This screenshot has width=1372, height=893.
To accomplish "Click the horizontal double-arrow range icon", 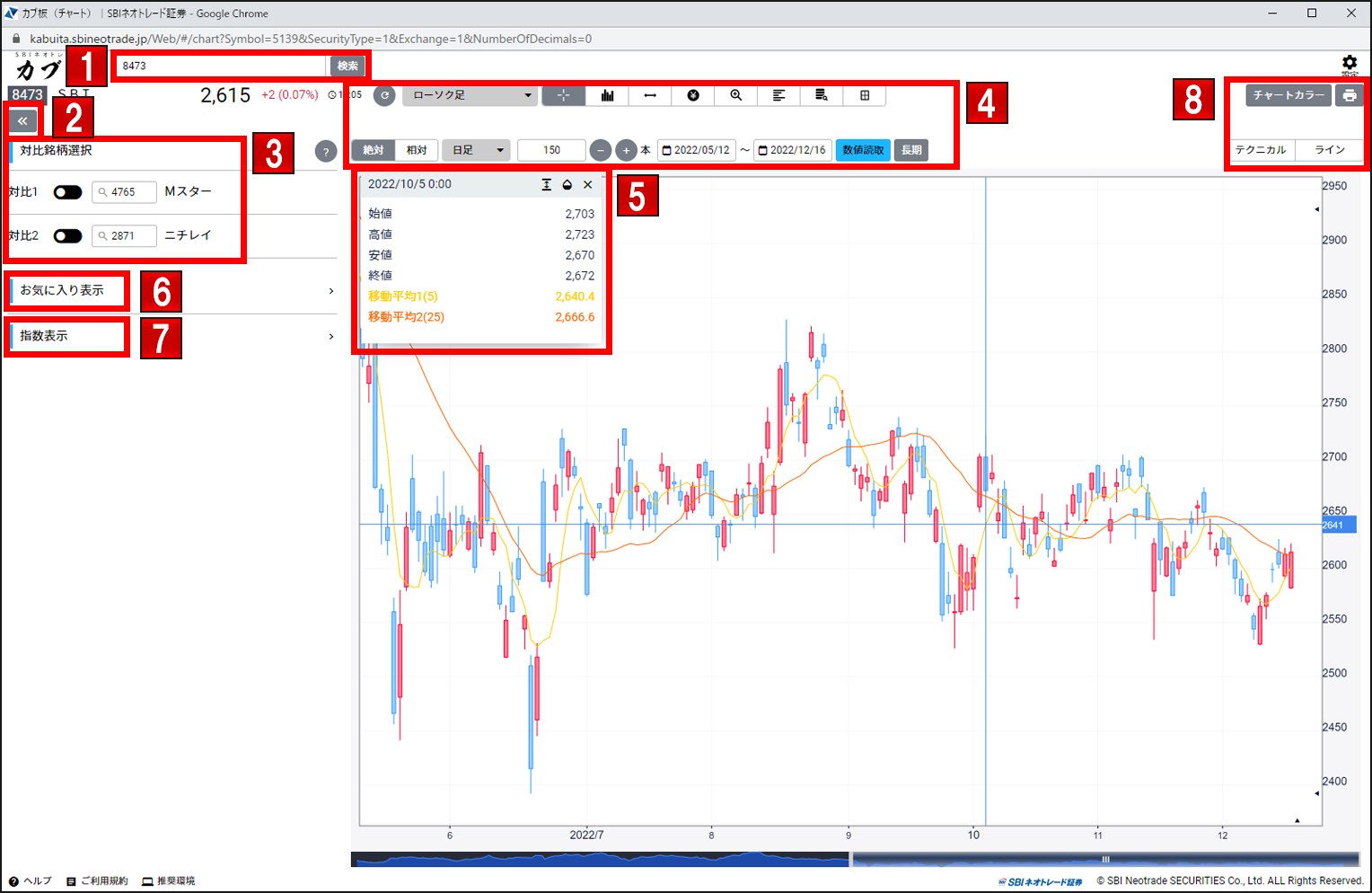I will point(650,95).
